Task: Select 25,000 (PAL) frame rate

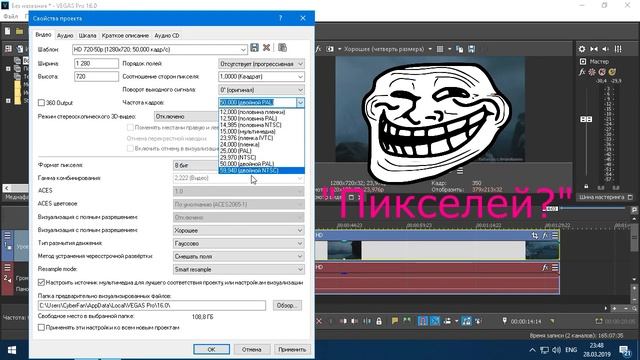Action: tap(261, 151)
